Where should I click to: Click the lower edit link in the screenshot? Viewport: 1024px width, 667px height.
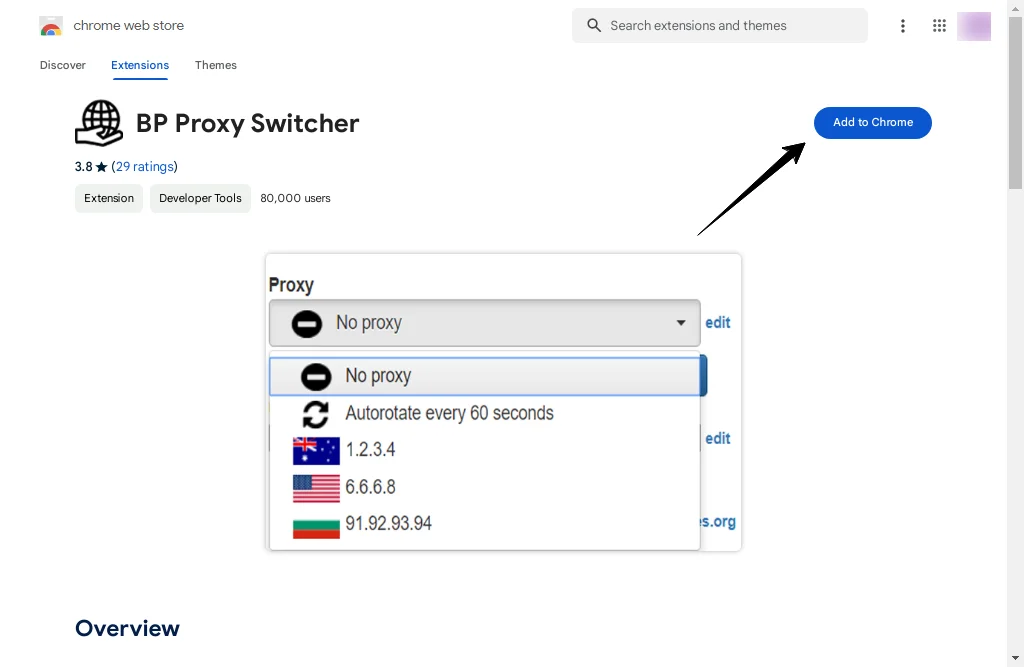(x=718, y=438)
